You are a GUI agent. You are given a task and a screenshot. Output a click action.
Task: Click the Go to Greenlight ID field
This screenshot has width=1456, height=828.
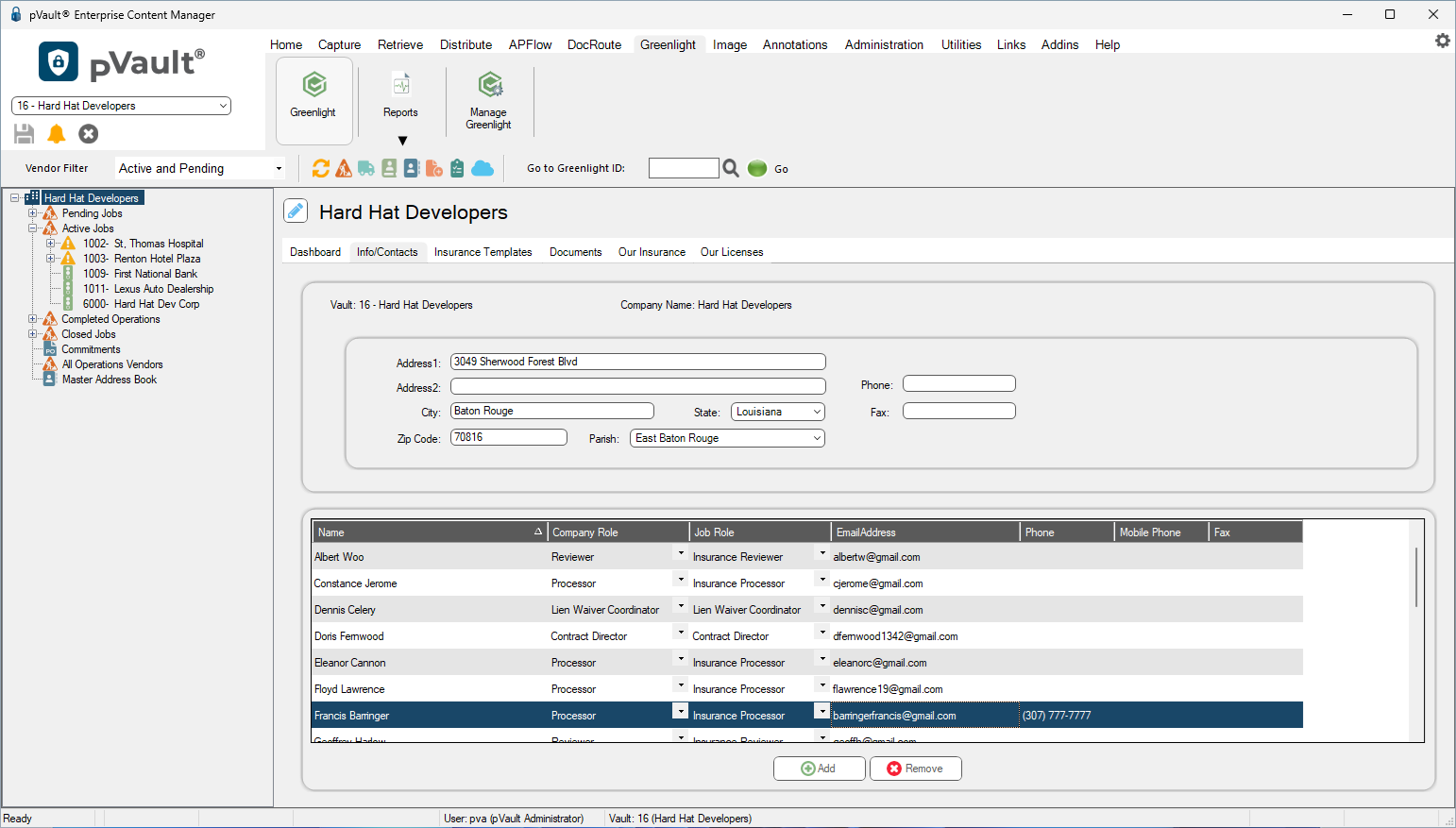[684, 168]
